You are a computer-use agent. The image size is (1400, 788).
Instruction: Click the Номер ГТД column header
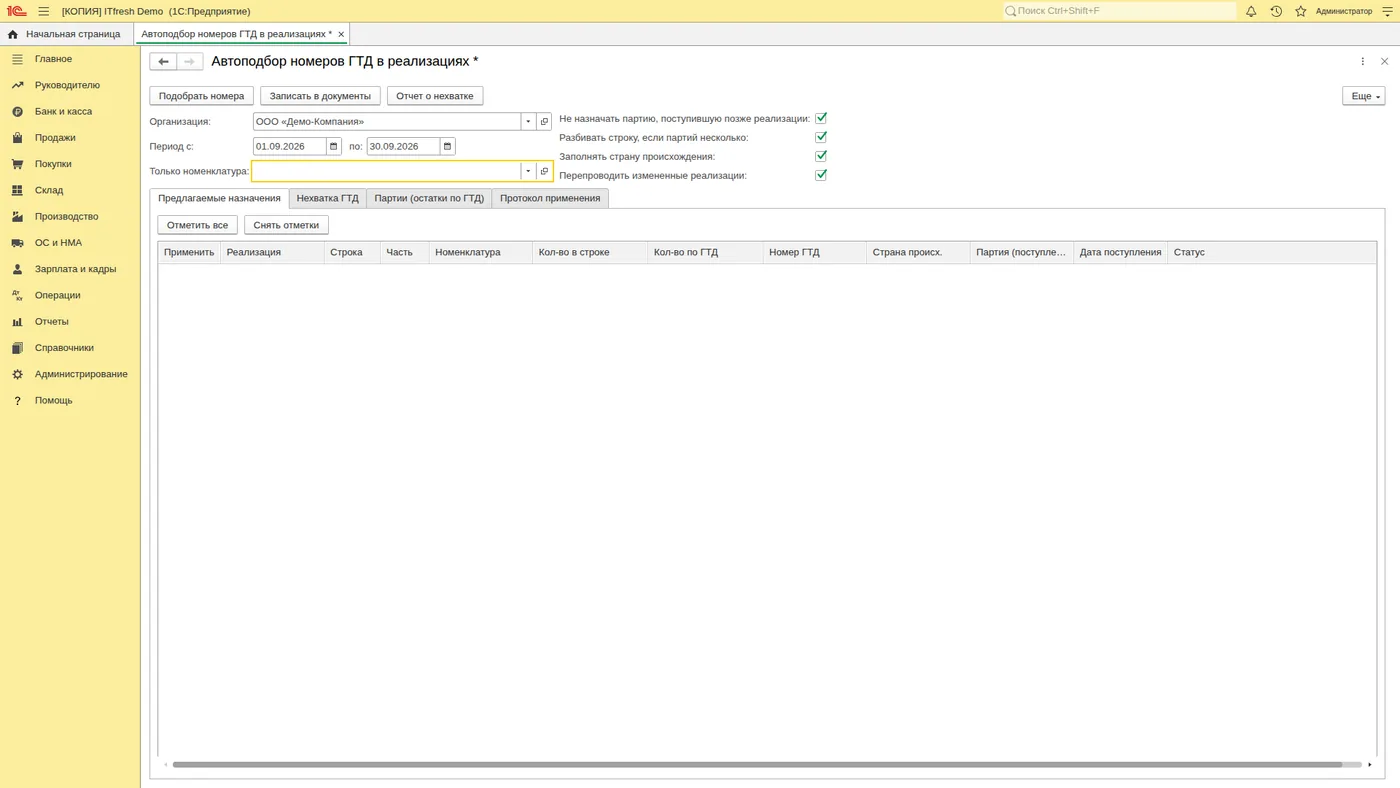pos(814,252)
